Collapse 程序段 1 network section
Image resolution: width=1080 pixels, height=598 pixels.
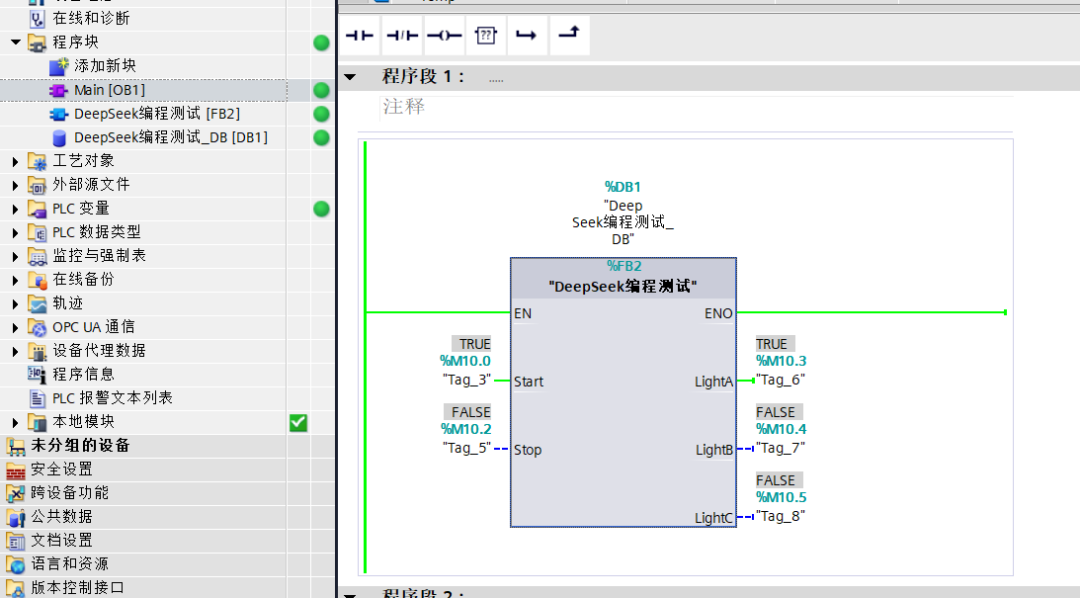[350, 76]
